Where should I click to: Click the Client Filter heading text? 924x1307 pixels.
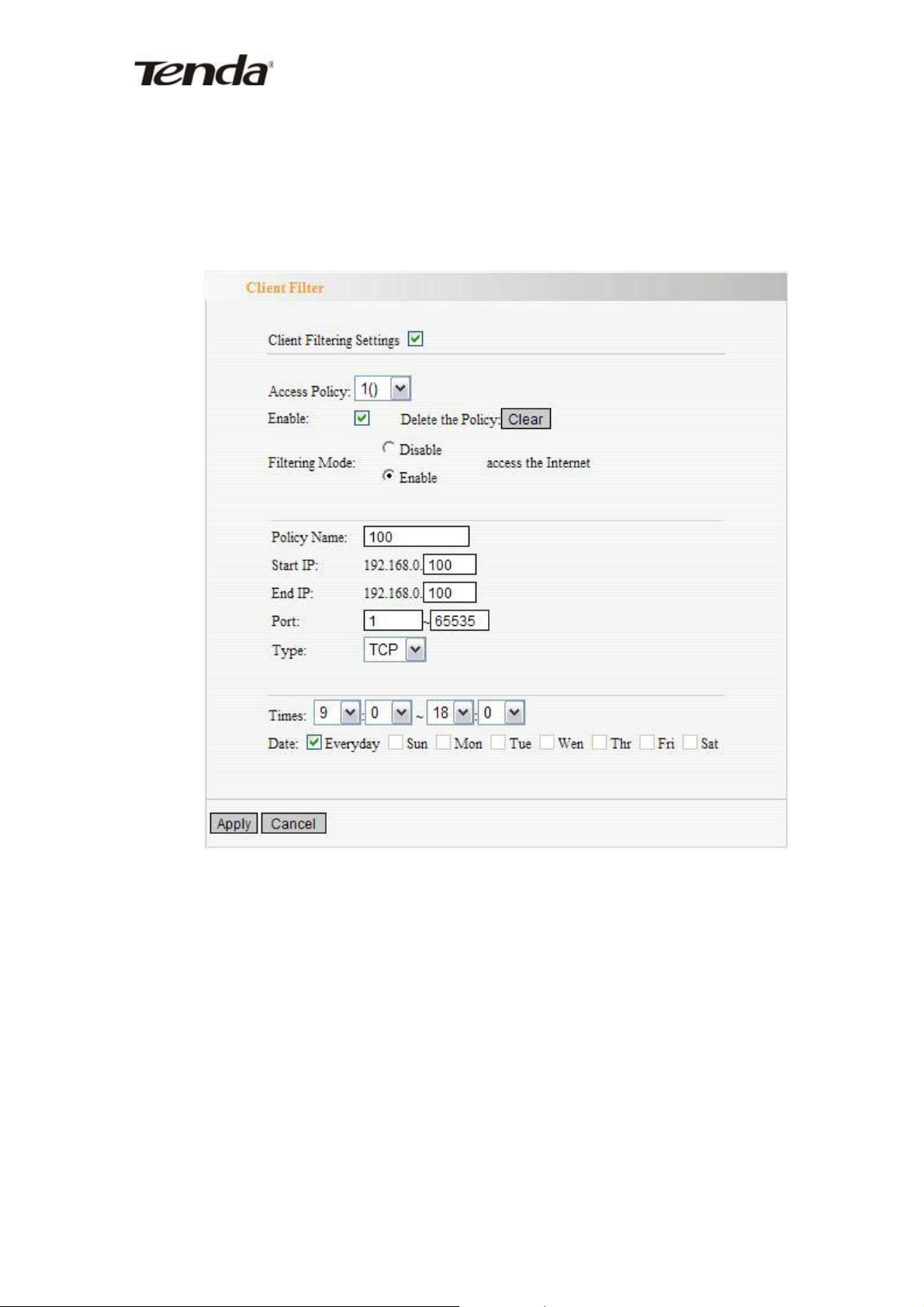285,288
